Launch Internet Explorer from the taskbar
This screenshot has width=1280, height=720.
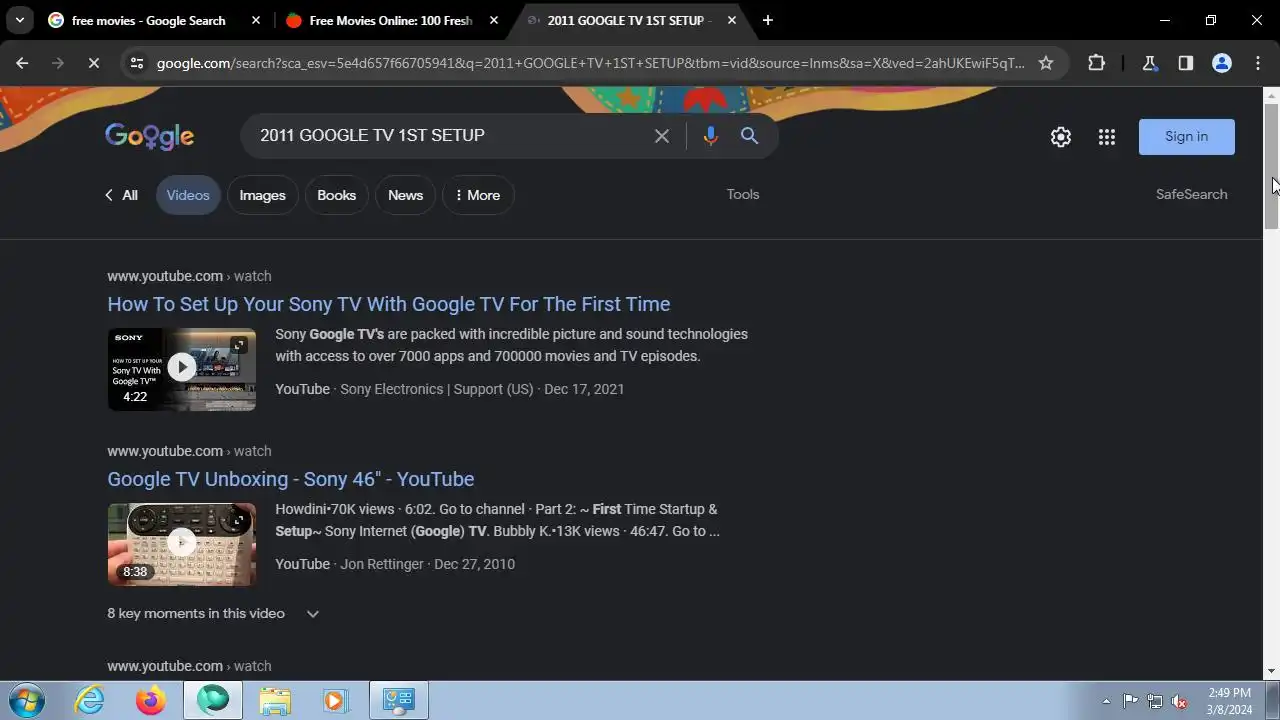(x=90, y=700)
